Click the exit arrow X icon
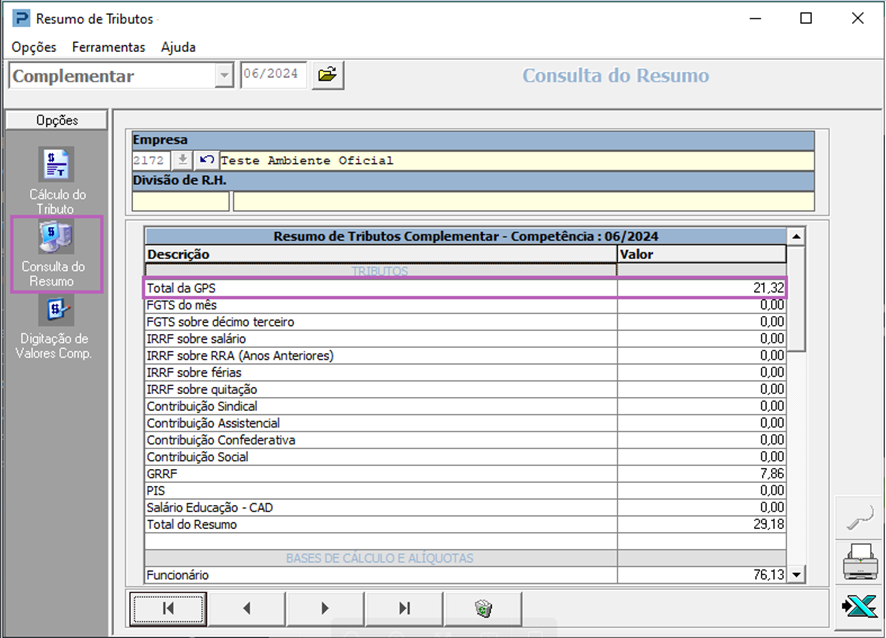This screenshot has height=638, width=886. [859, 606]
